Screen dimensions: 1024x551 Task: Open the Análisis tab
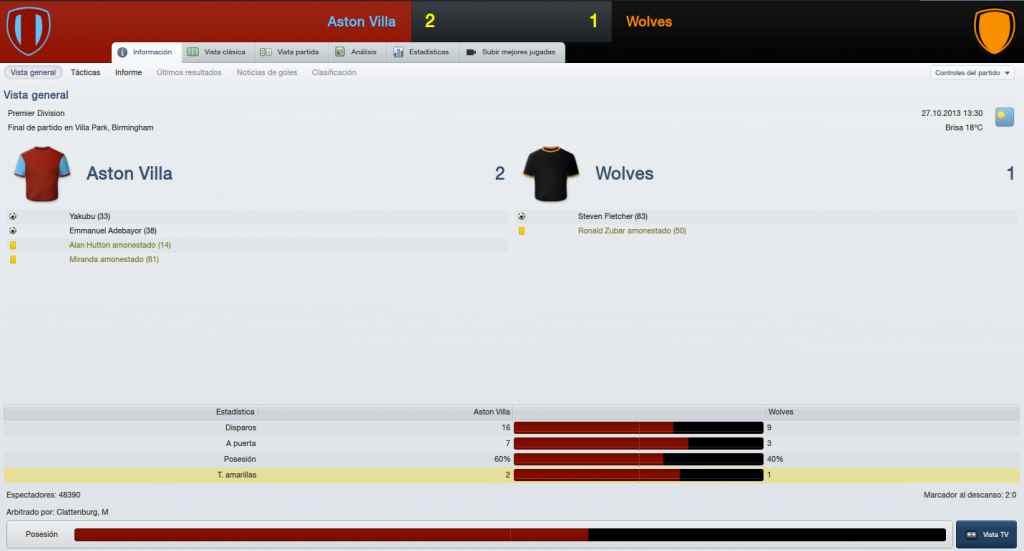point(357,52)
